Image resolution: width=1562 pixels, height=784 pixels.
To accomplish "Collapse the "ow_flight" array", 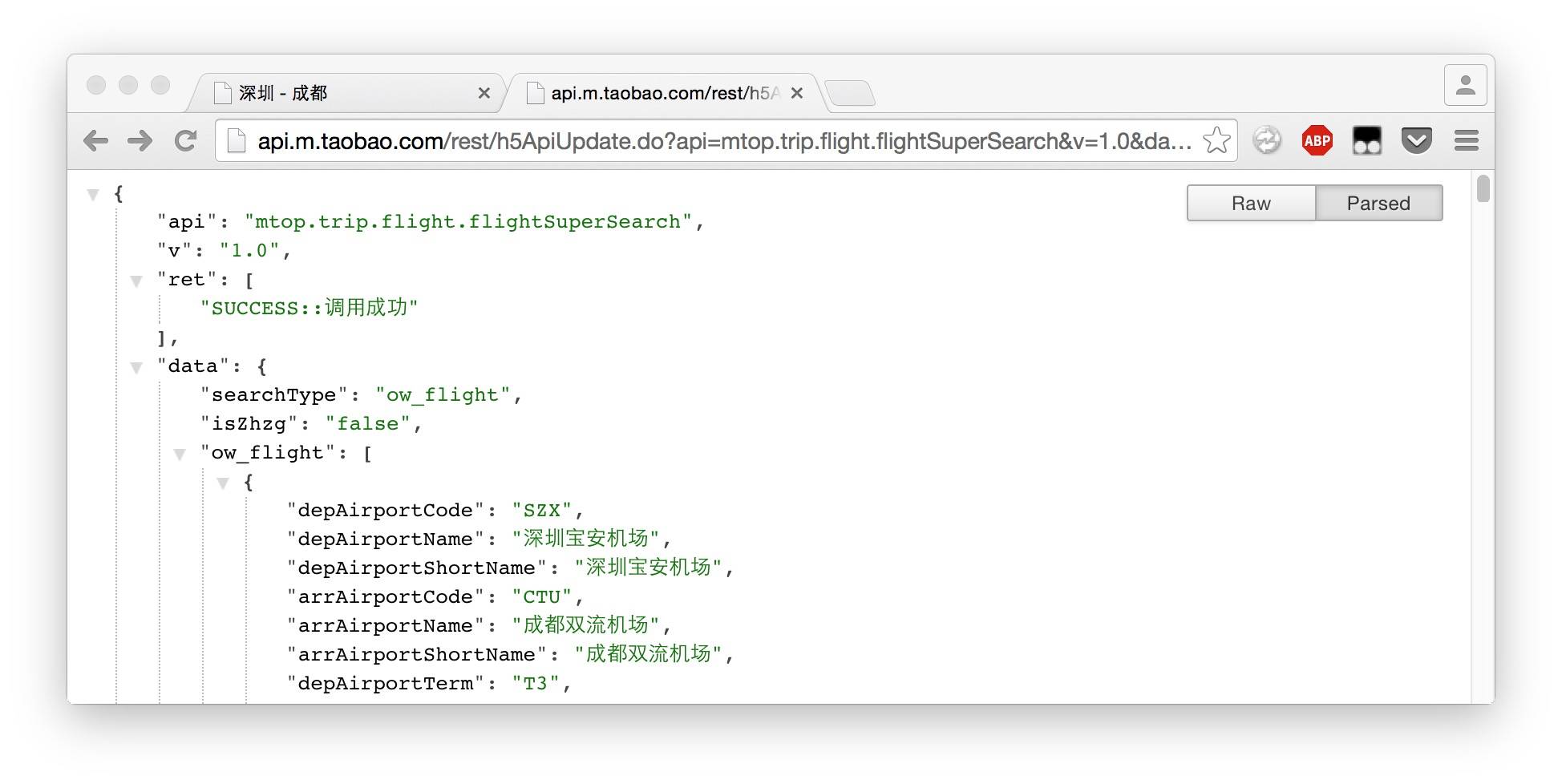I will [180, 454].
